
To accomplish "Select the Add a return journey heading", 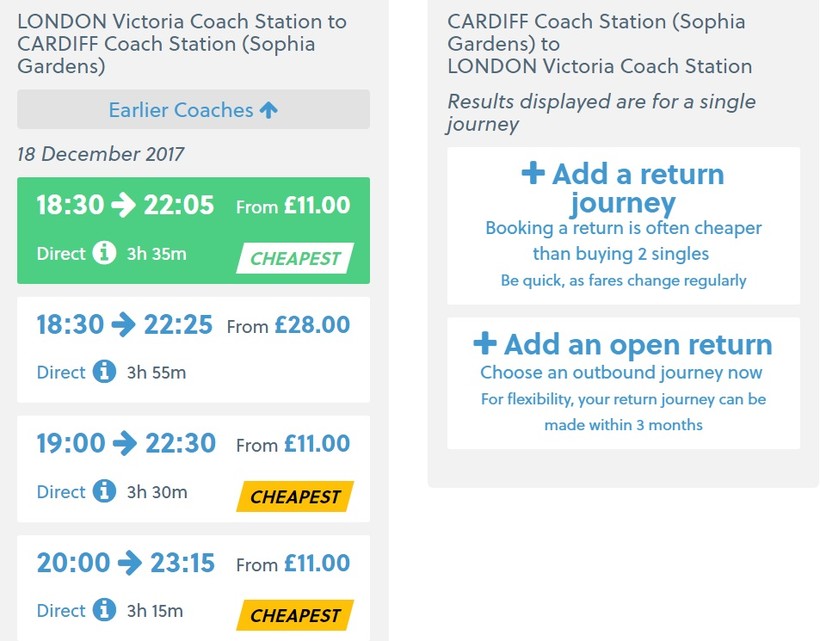I will click(x=624, y=188).
